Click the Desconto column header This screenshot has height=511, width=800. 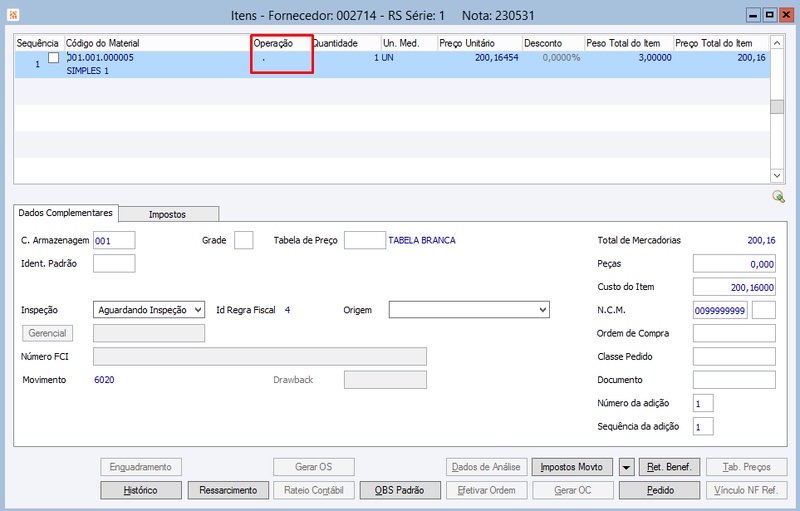click(553, 43)
